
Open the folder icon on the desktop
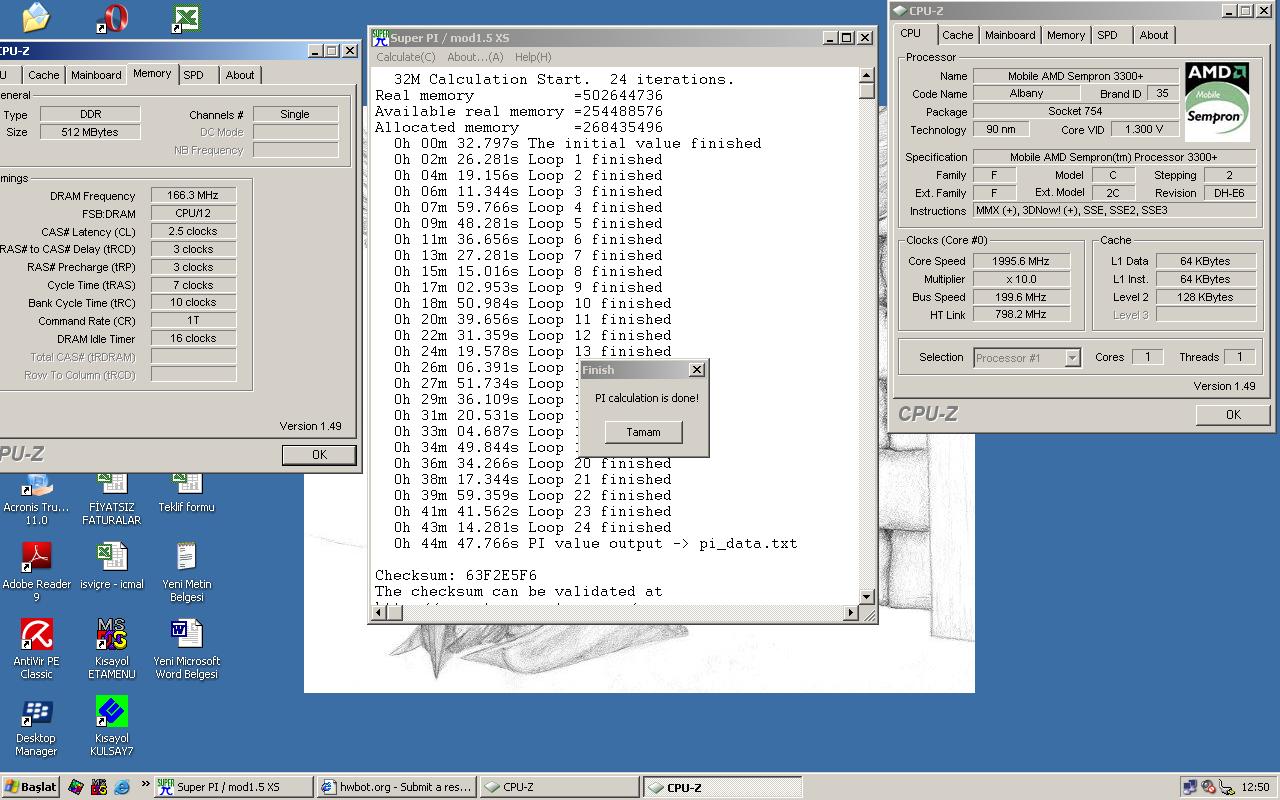(36, 17)
